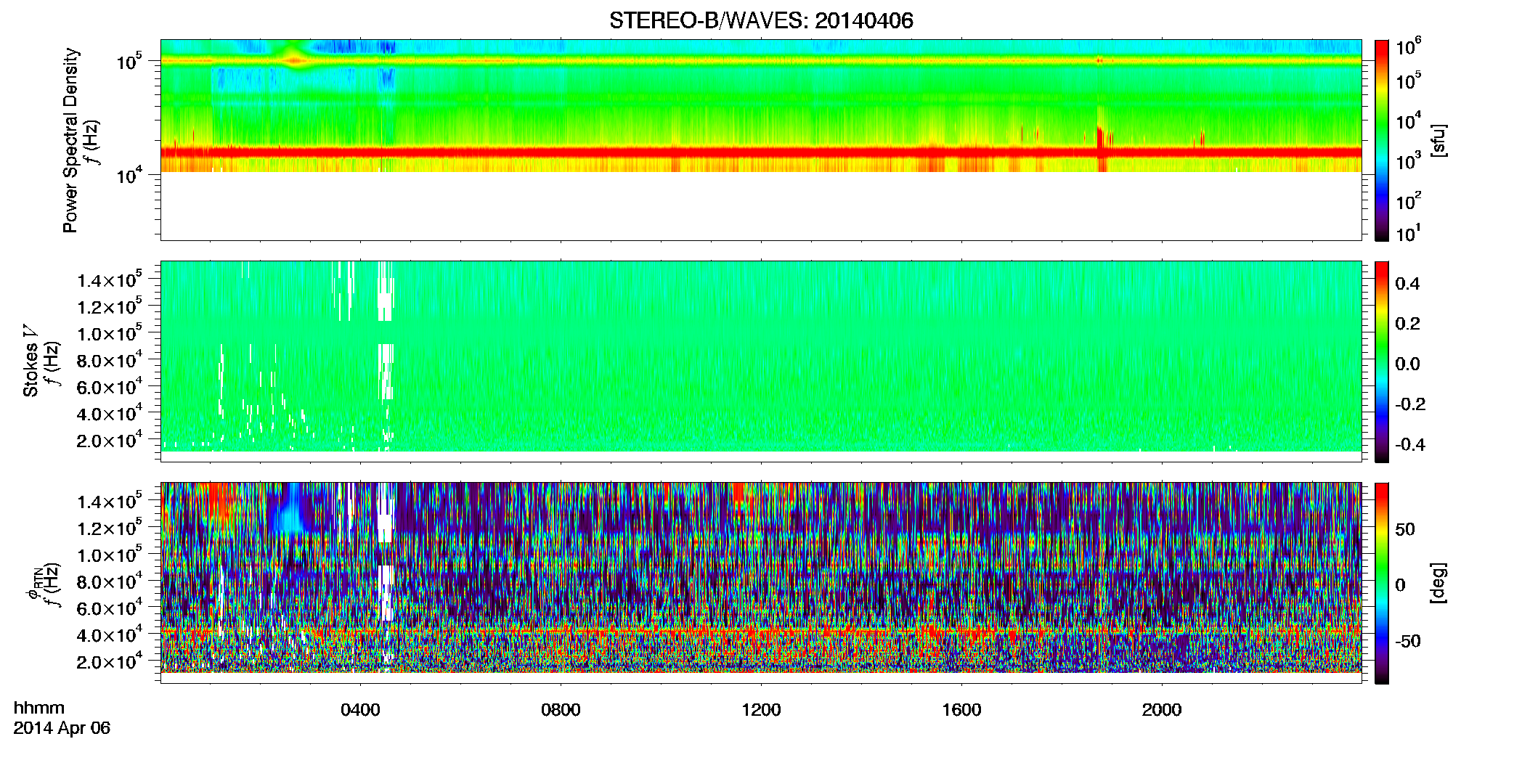Image resolution: width=1522 pixels, height=784 pixels.
Task: Click the 2.0×10^4 tick on Stokes V axis
Action: (110, 440)
